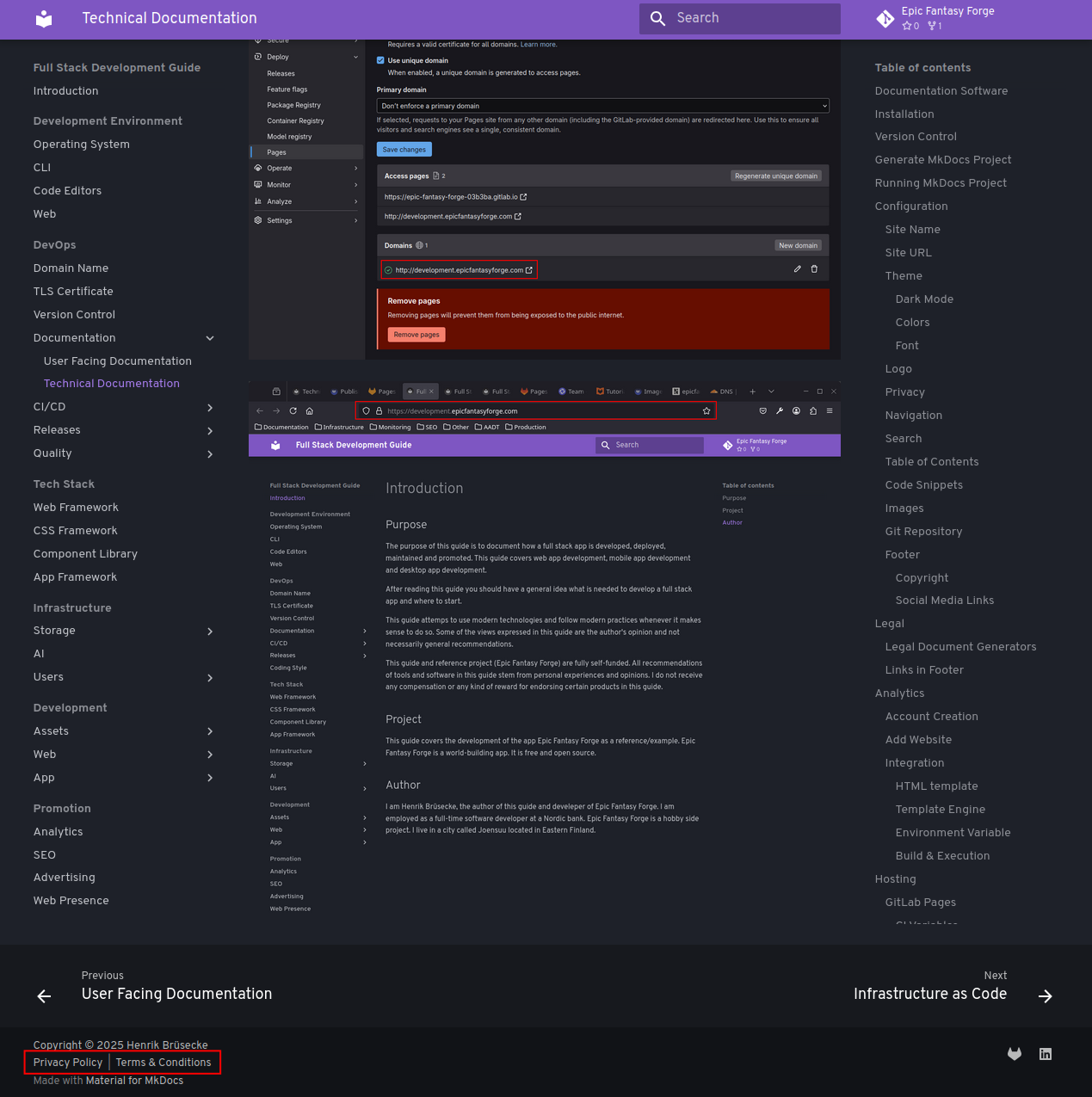Click the site logo in the purple header
The width and height of the screenshot is (1092, 1097).
coord(44,18)
